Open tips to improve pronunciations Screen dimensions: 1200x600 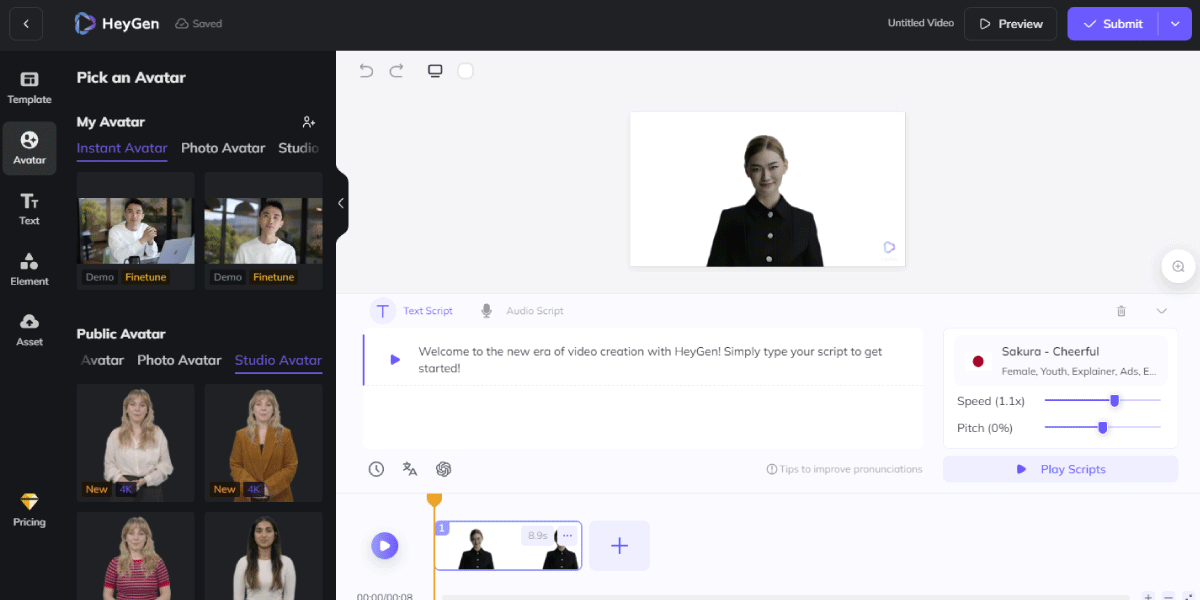(x=844, y=469)
